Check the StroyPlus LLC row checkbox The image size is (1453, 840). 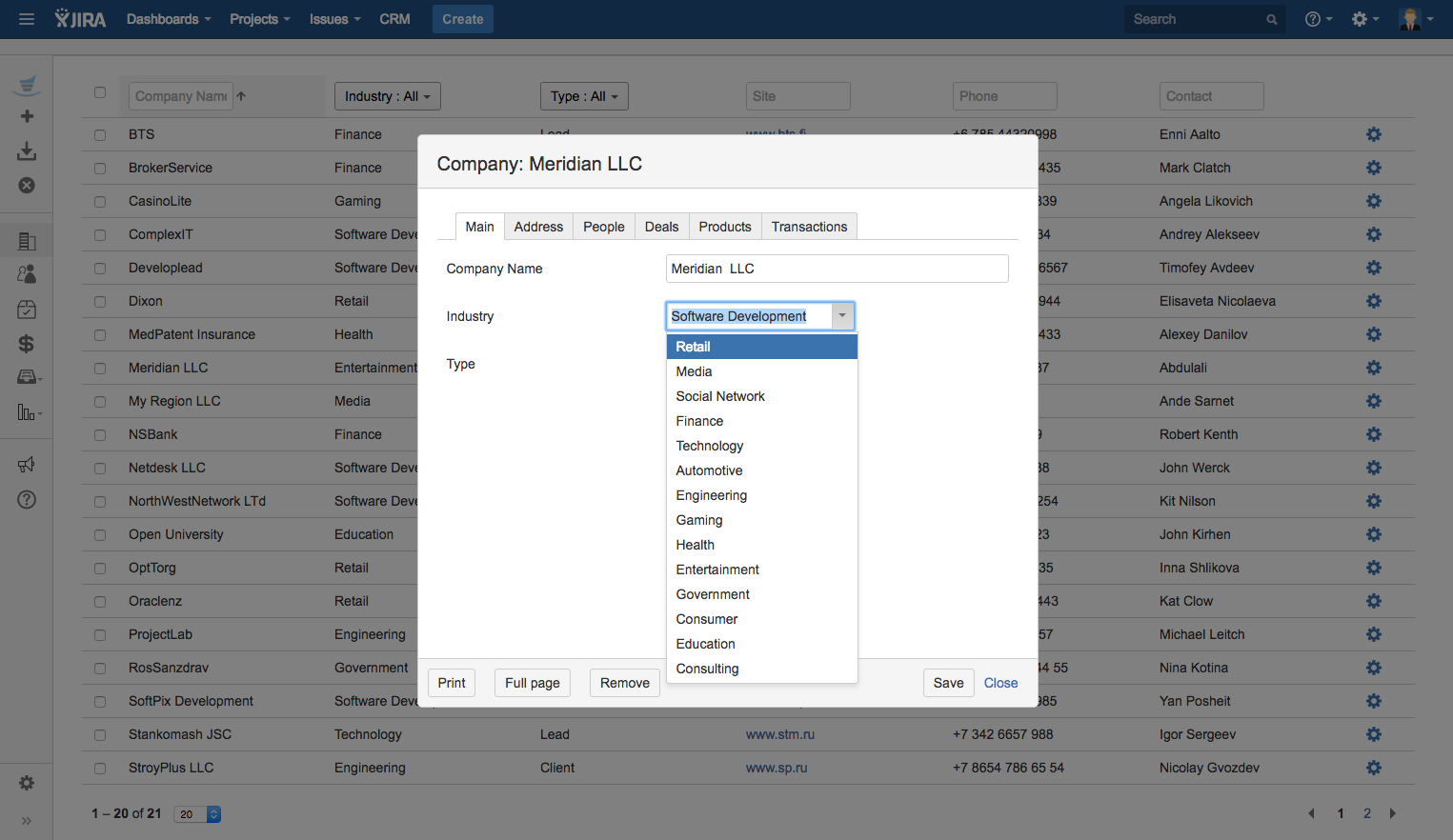click(100, 769)
